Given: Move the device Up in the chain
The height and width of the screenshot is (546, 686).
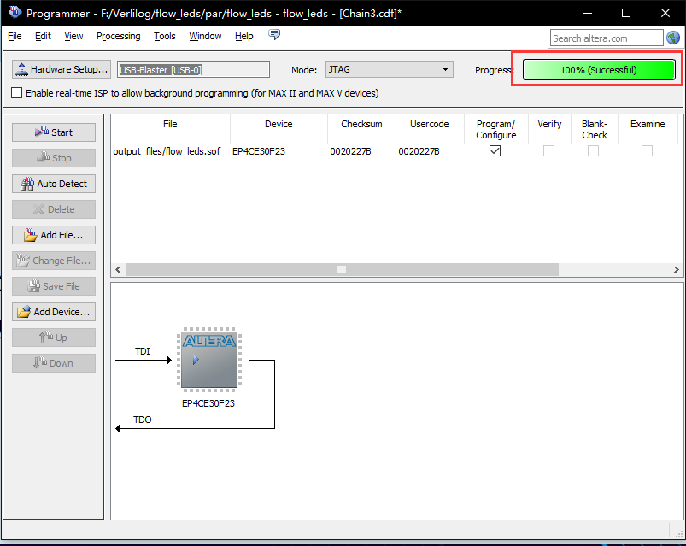Looking at the screenshot, I should [54, 337].
